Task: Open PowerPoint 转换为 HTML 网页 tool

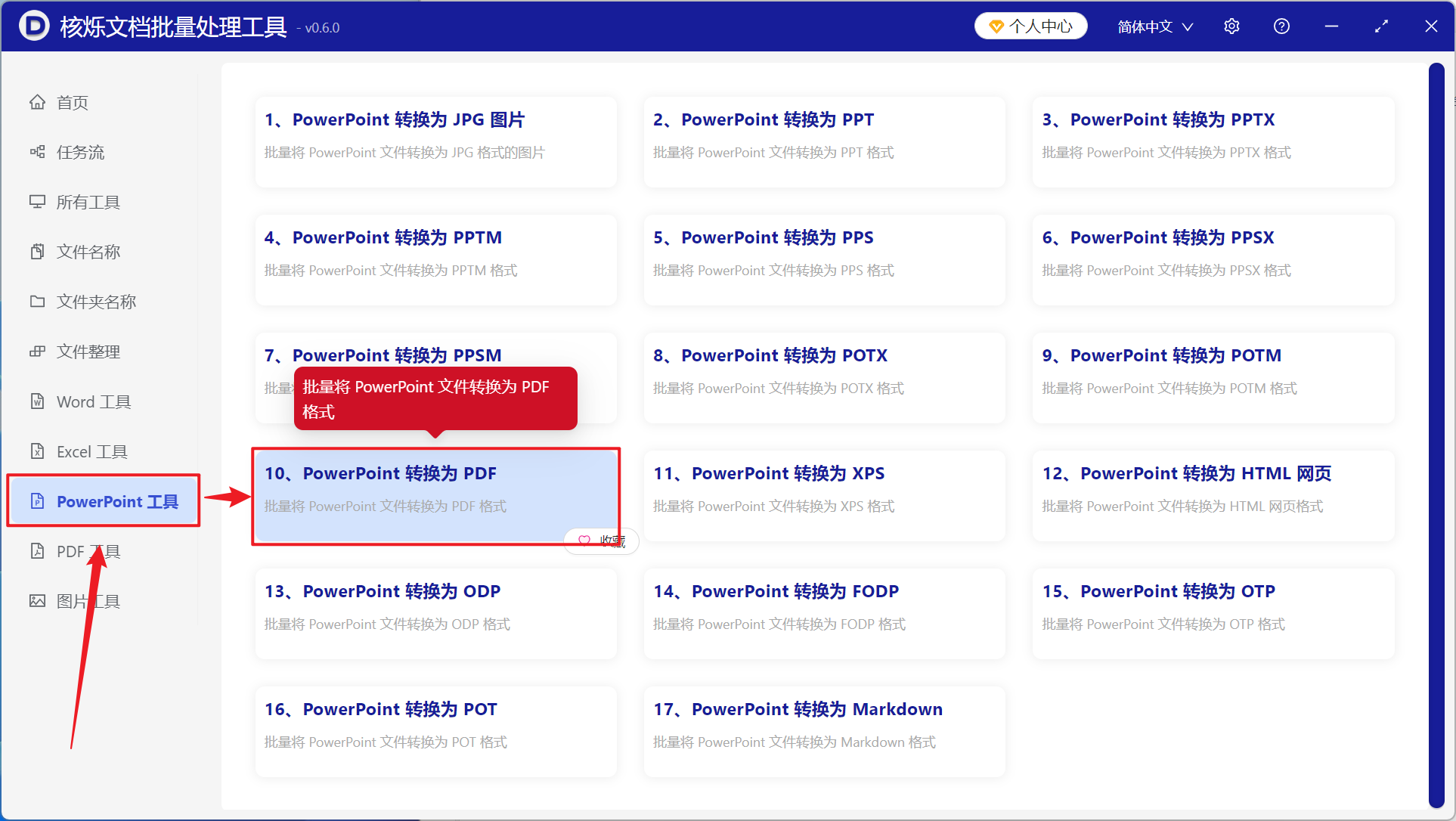Action: [x=1213, y=496]
